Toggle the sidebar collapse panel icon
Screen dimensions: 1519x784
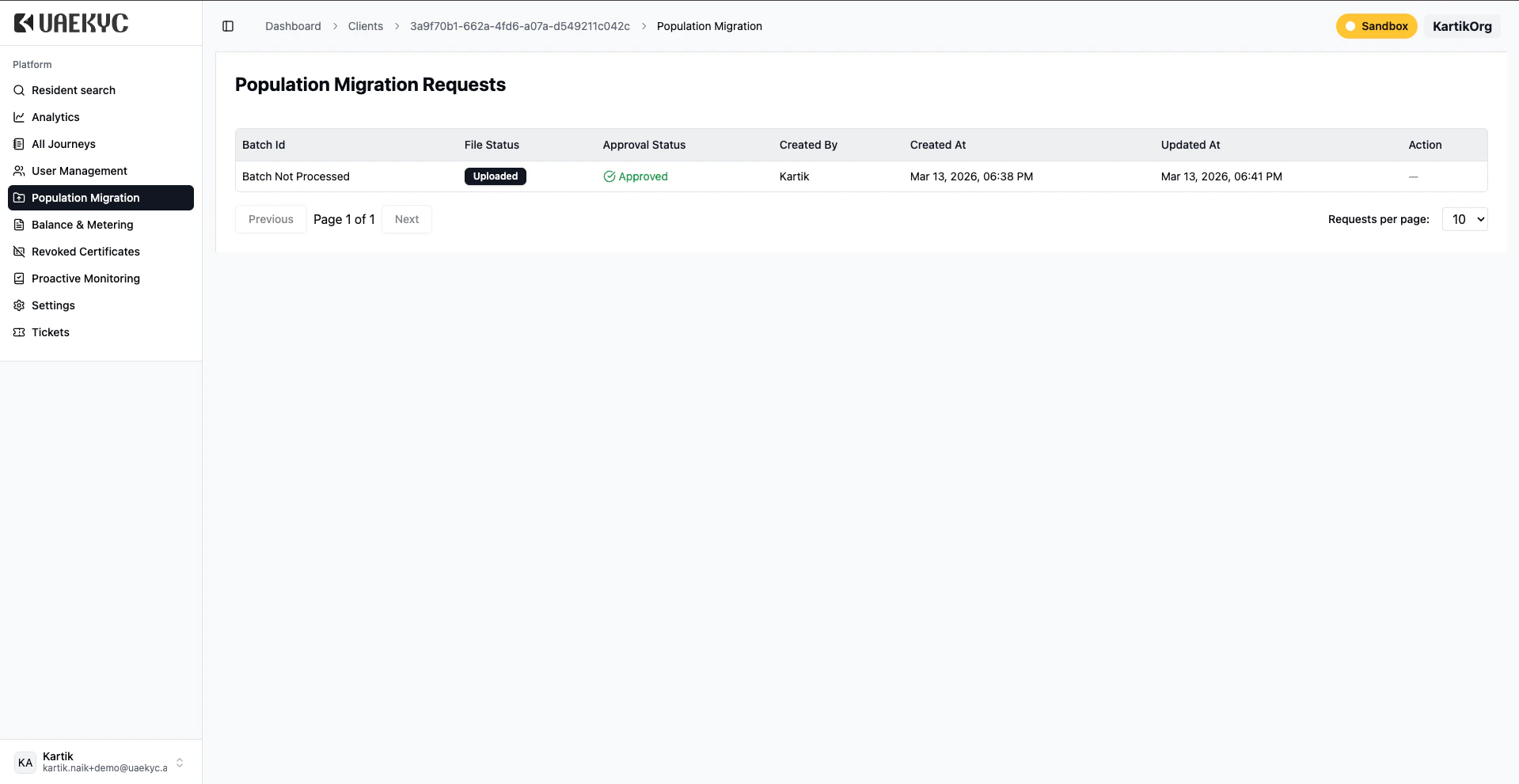click(x=228, y=26)
